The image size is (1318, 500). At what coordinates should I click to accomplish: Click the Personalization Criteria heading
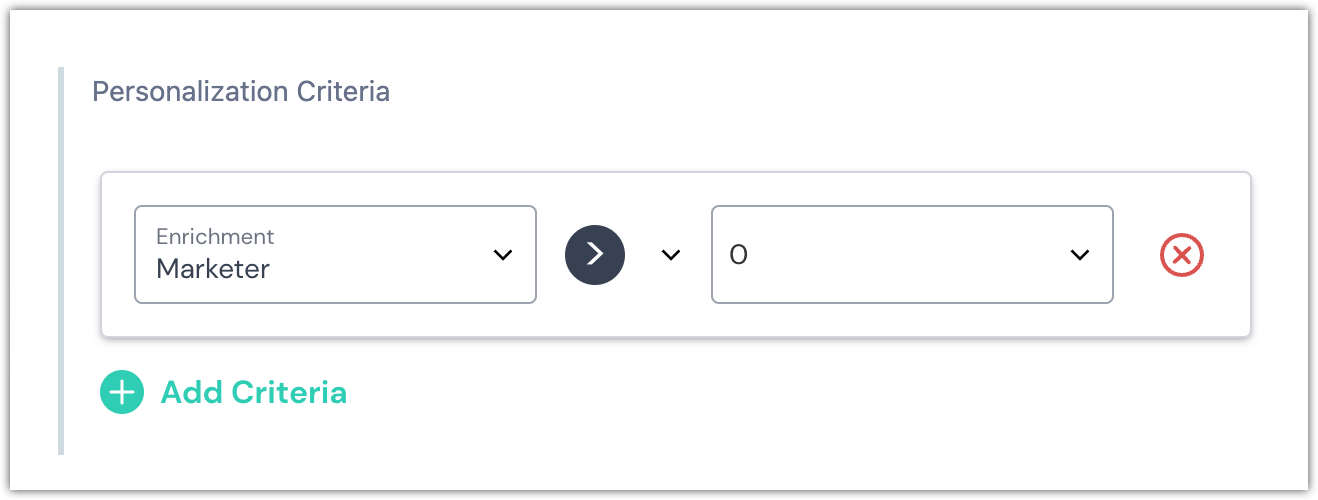click(x=241, y=92)
